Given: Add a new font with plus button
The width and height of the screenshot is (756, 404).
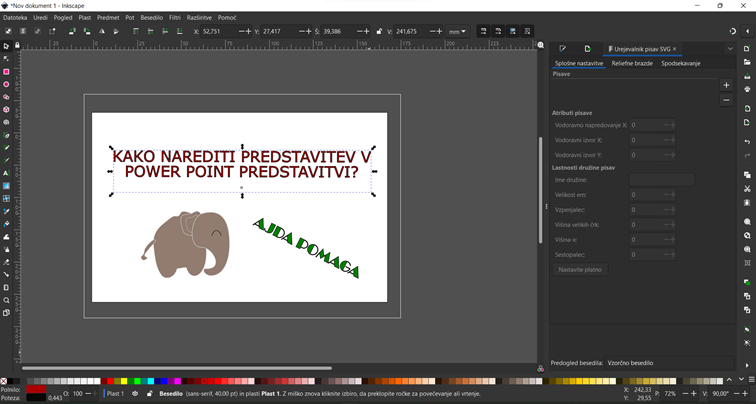Looking at the screenshot, I should pyautogui.click(x=726, y=85).
